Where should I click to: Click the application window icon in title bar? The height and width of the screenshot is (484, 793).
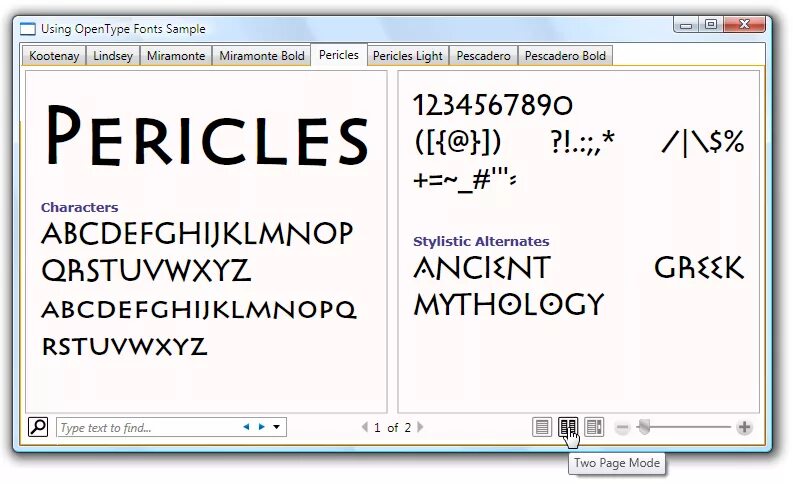[x=28, y=29]
